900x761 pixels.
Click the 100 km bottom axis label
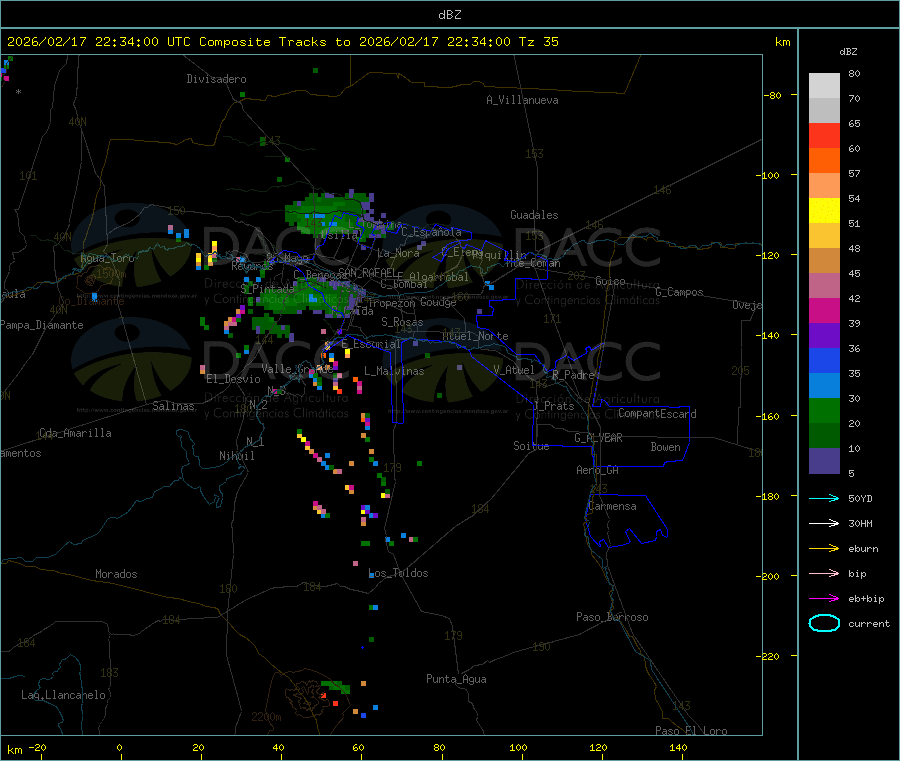click(x=518, y=747)
